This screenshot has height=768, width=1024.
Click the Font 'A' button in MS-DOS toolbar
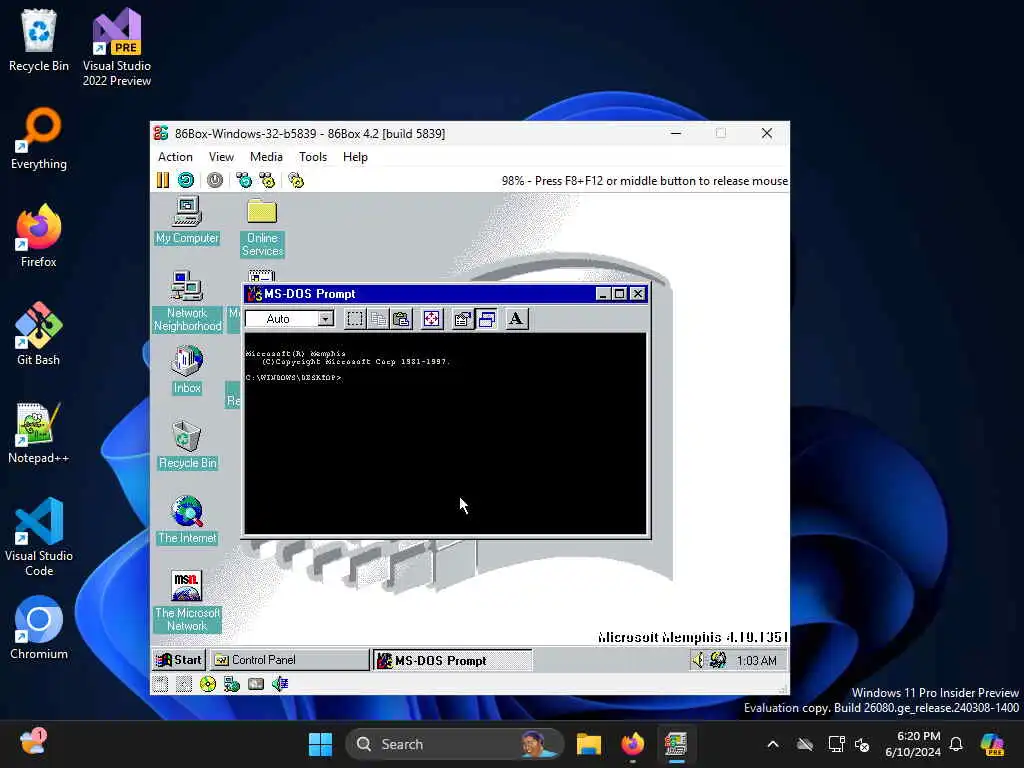[516, 319]
